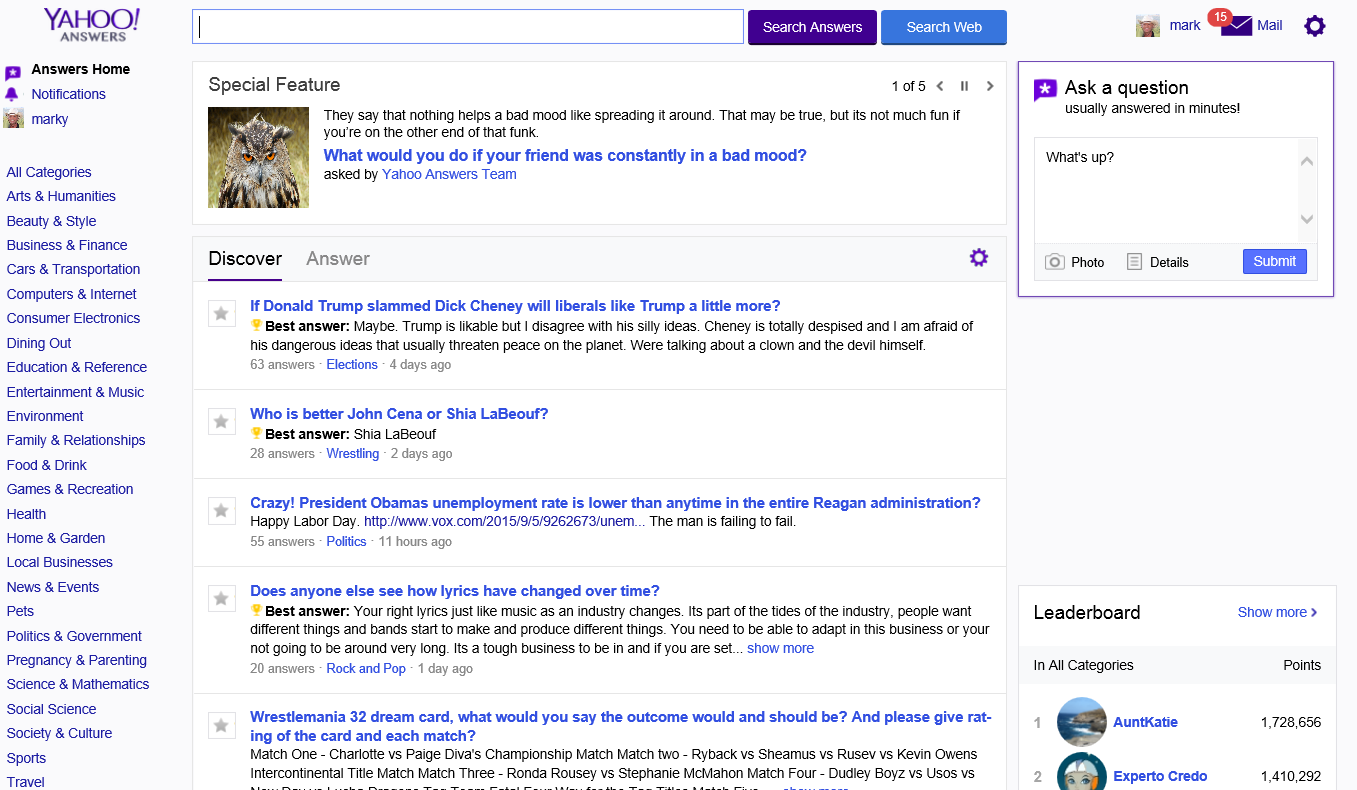
Task: Open Experto Credo's profile name link
Action: click(x=1160, y=776)
